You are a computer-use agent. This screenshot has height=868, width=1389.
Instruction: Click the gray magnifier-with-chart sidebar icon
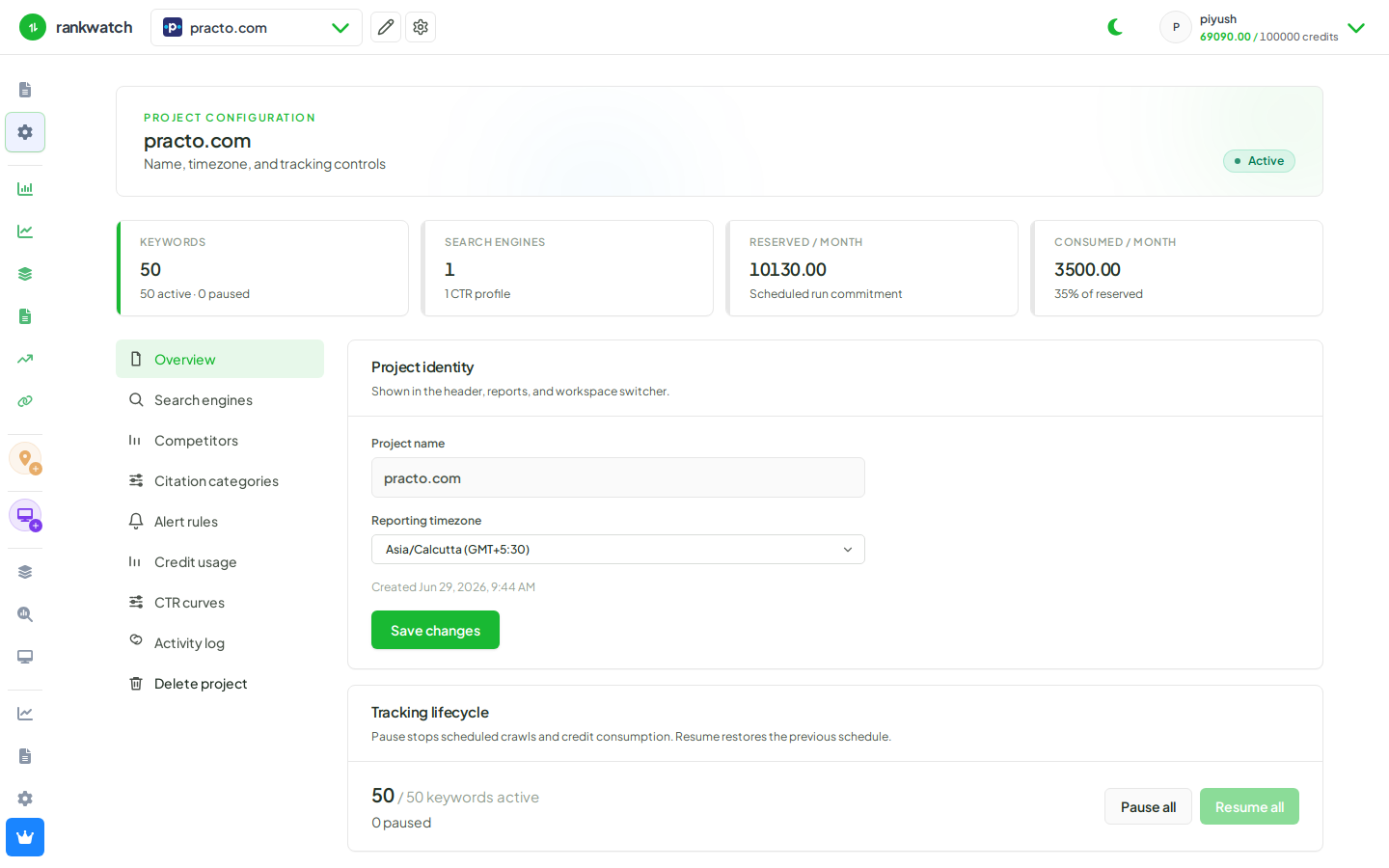pos(25,614)
